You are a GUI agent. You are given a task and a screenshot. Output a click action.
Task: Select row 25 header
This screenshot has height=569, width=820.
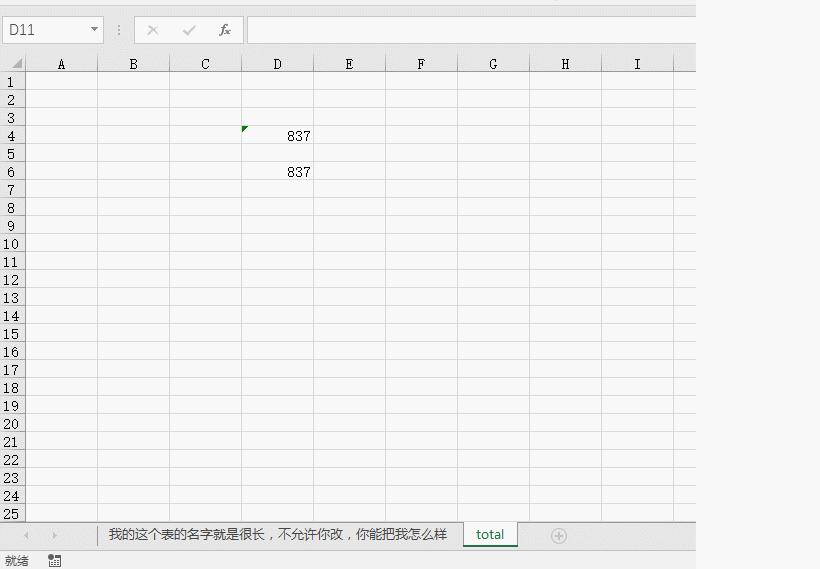[x=13, y=514]
